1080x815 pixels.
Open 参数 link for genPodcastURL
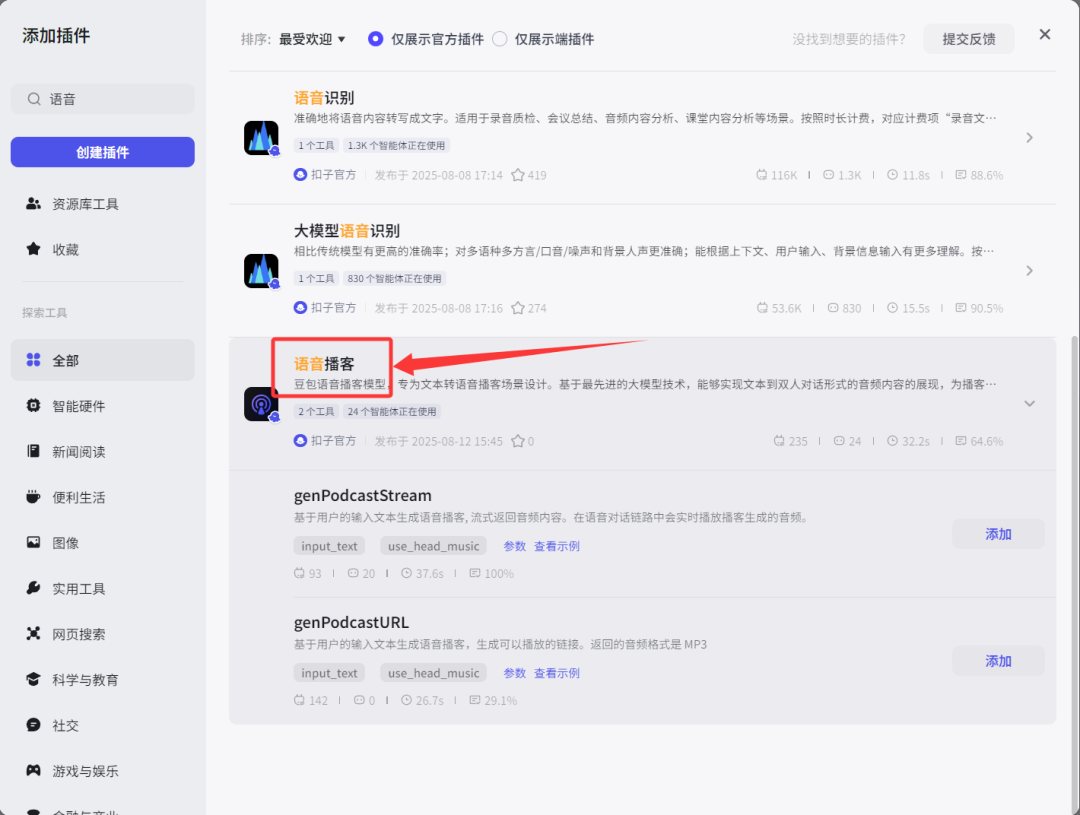point(515,673)
